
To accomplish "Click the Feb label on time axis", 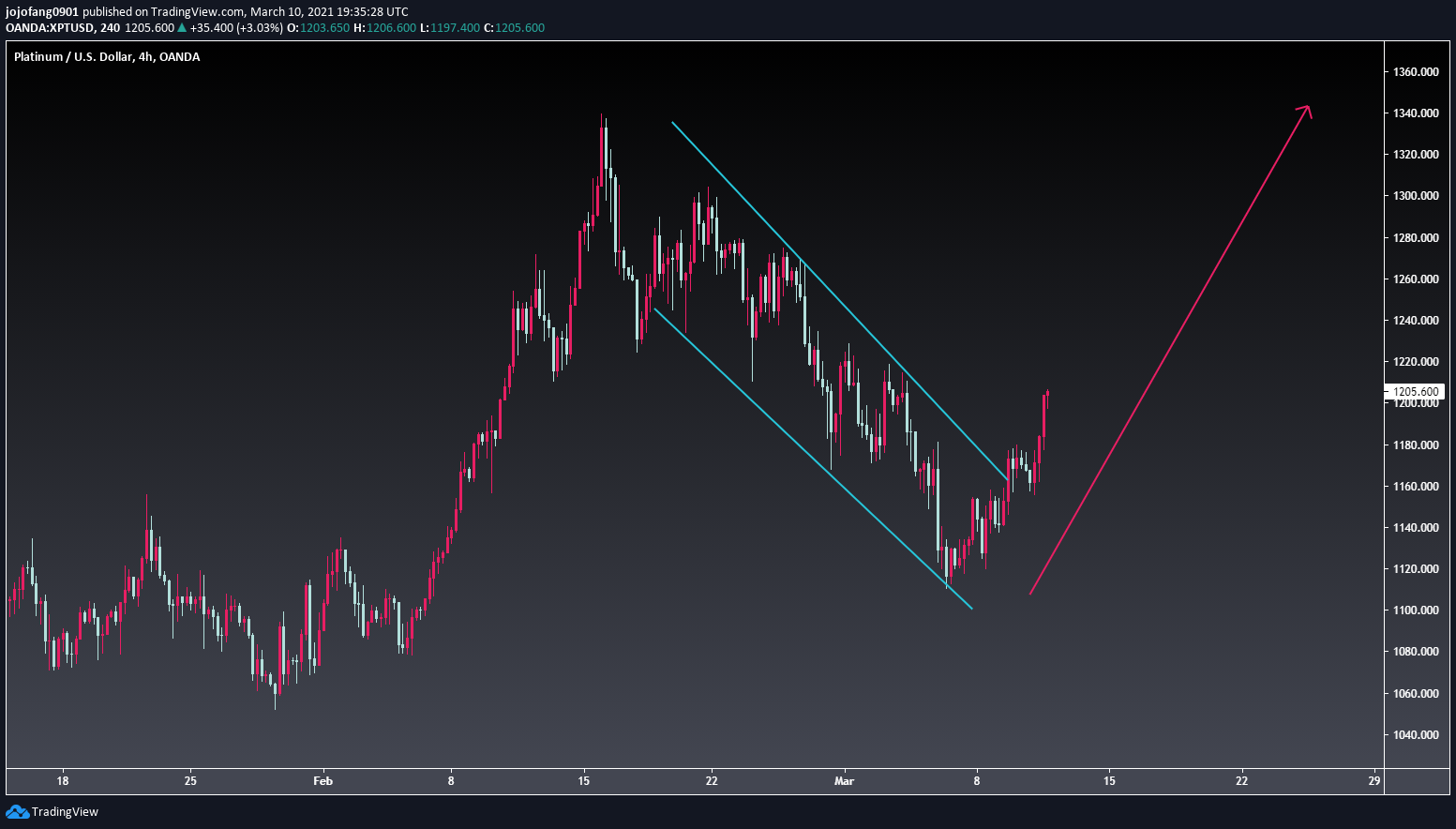I will click(x=323, y=781).
